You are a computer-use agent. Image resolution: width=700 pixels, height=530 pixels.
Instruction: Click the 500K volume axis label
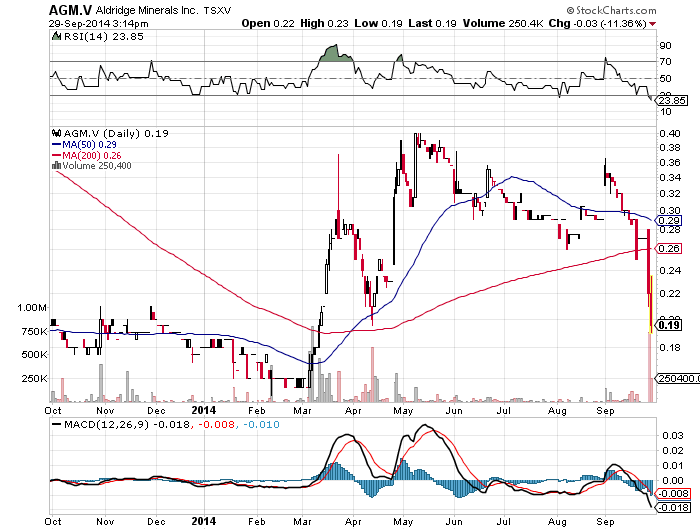[34, 355]
